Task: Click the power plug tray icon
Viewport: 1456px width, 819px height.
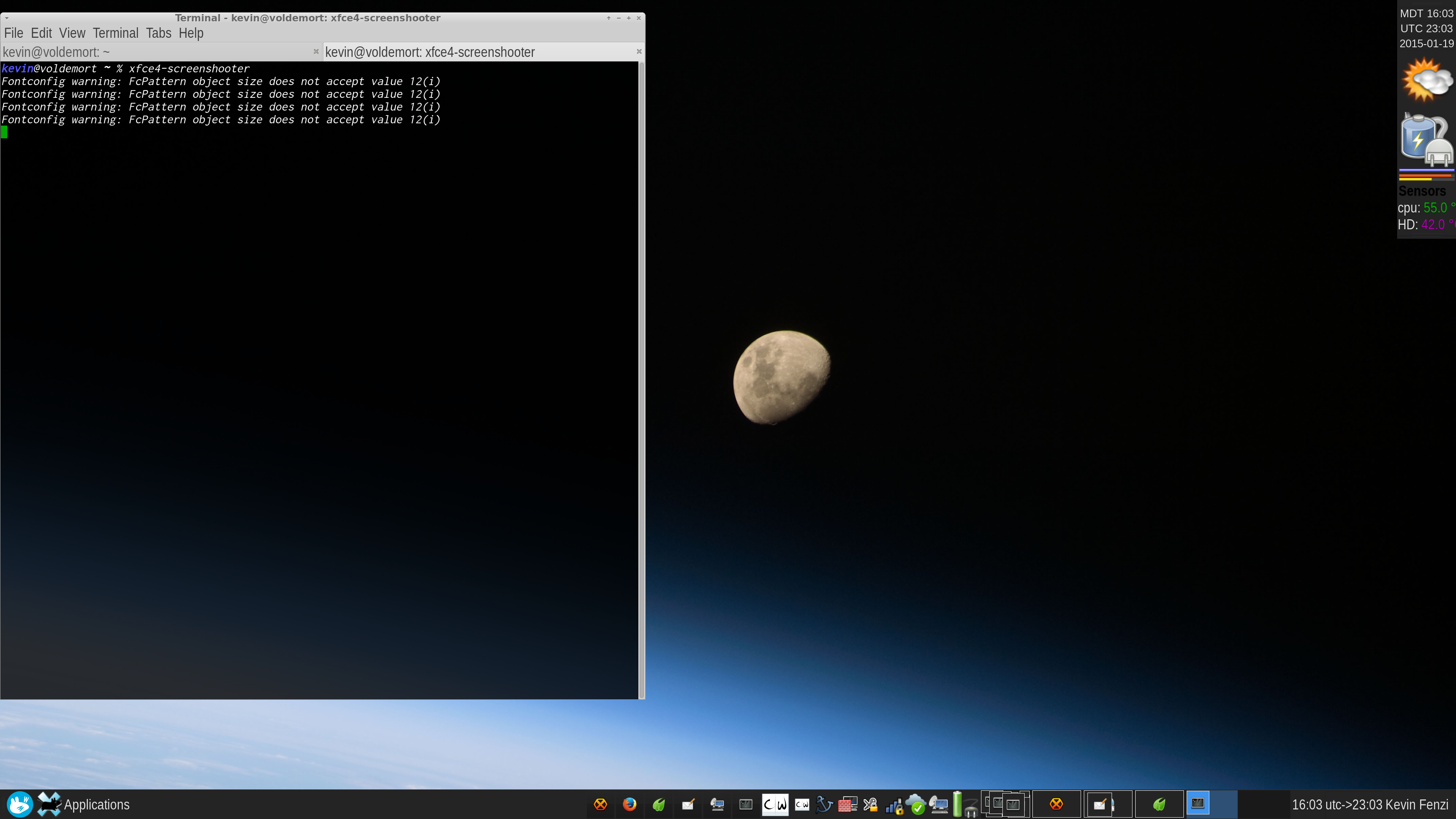Action: coord(971,808)
